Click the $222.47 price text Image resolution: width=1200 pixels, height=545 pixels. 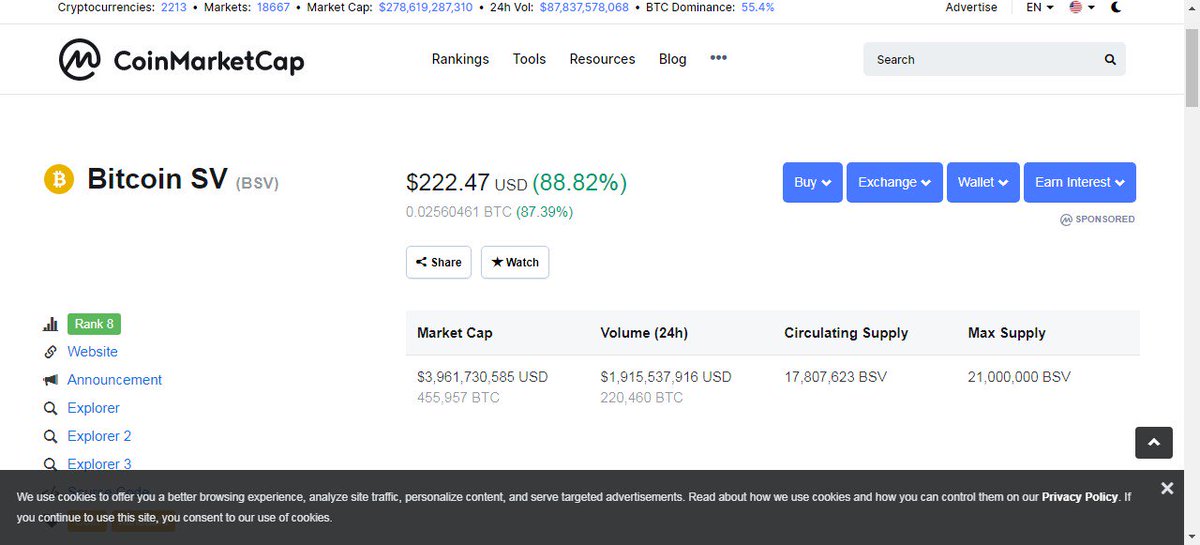click(448, 183)
